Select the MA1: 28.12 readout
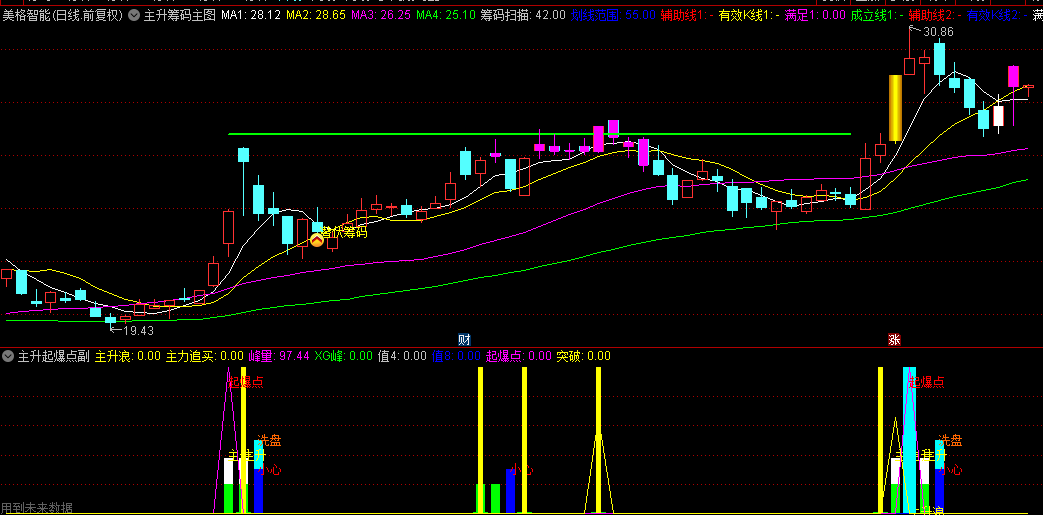 [x=251, y=15]
